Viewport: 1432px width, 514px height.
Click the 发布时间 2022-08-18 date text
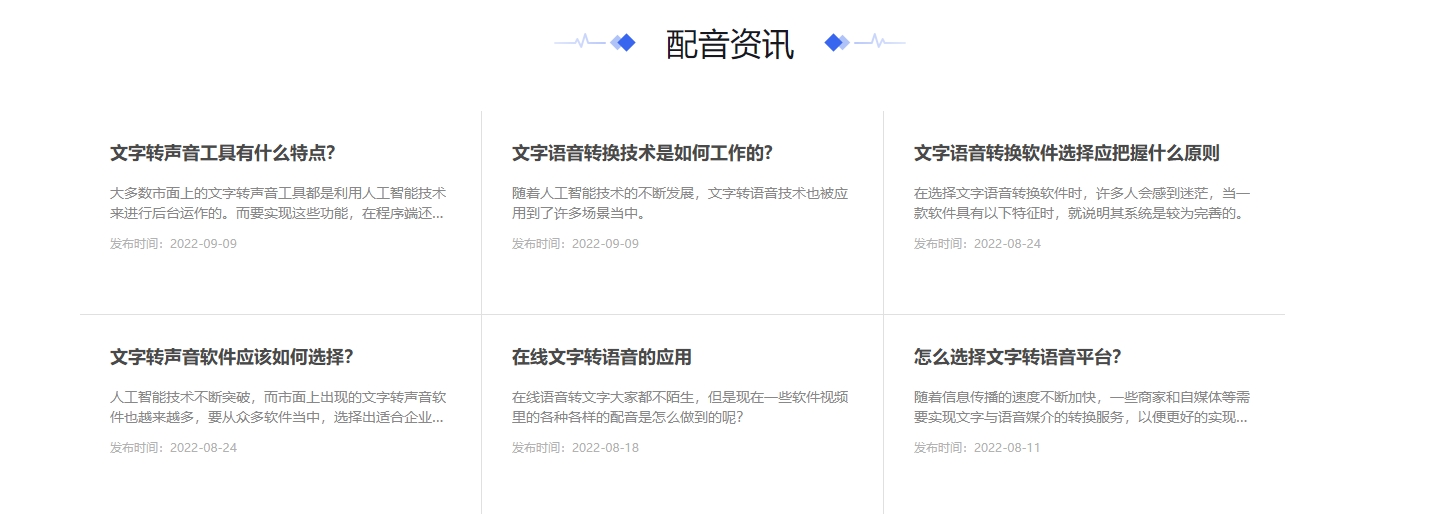point(575,448)
